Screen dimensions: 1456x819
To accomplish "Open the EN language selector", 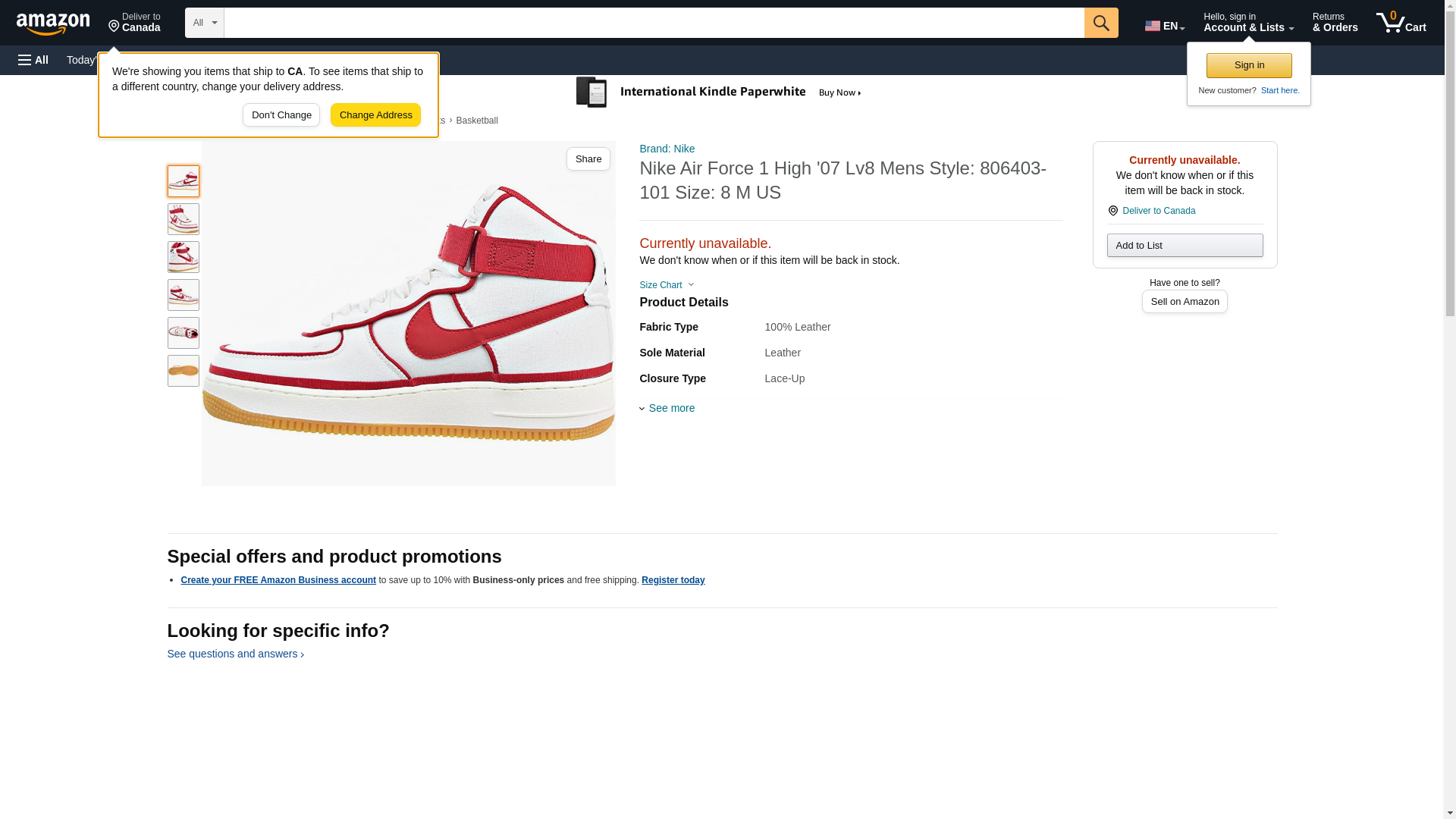I will point(1164,26).
